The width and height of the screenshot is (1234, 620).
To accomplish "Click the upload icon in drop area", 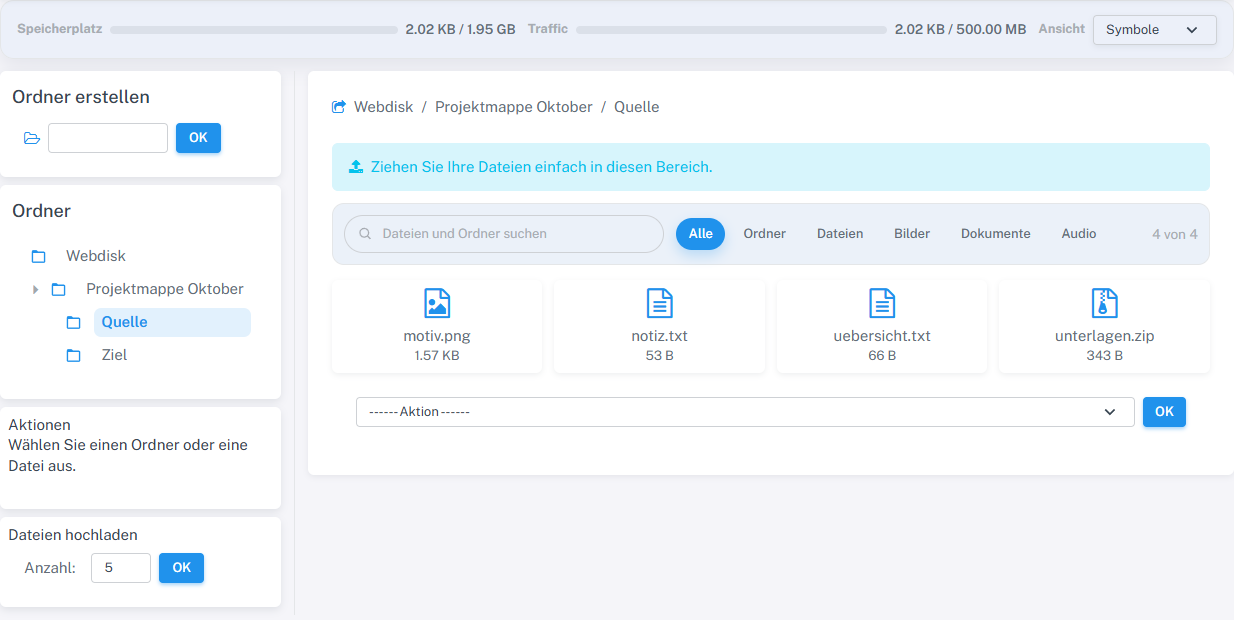I will coord(356,167).
